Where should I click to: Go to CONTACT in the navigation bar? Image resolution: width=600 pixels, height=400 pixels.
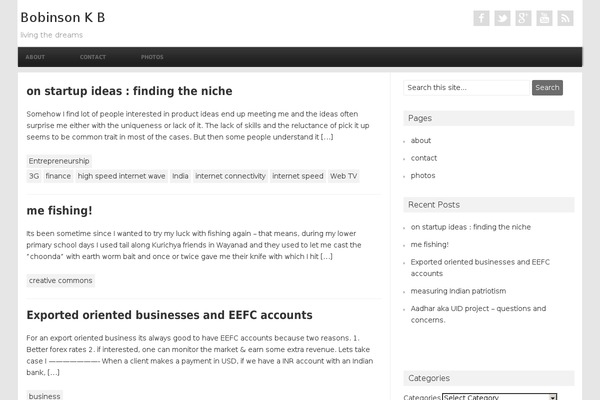pyautogui.click(x=93, y=57)
